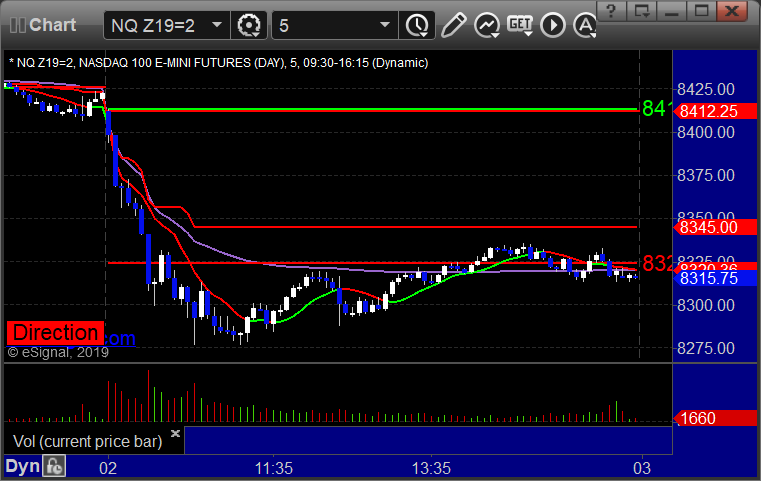Toggle the Dyn dynamic scaling button
761x481 pixels.
click(22, 466)
